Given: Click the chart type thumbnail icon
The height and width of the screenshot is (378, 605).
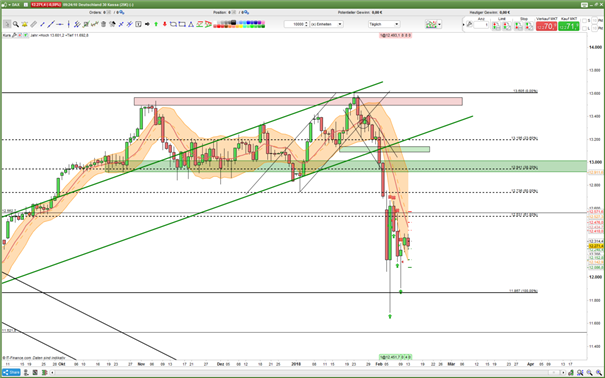Looking at the screenshot, I should (431, 24).
